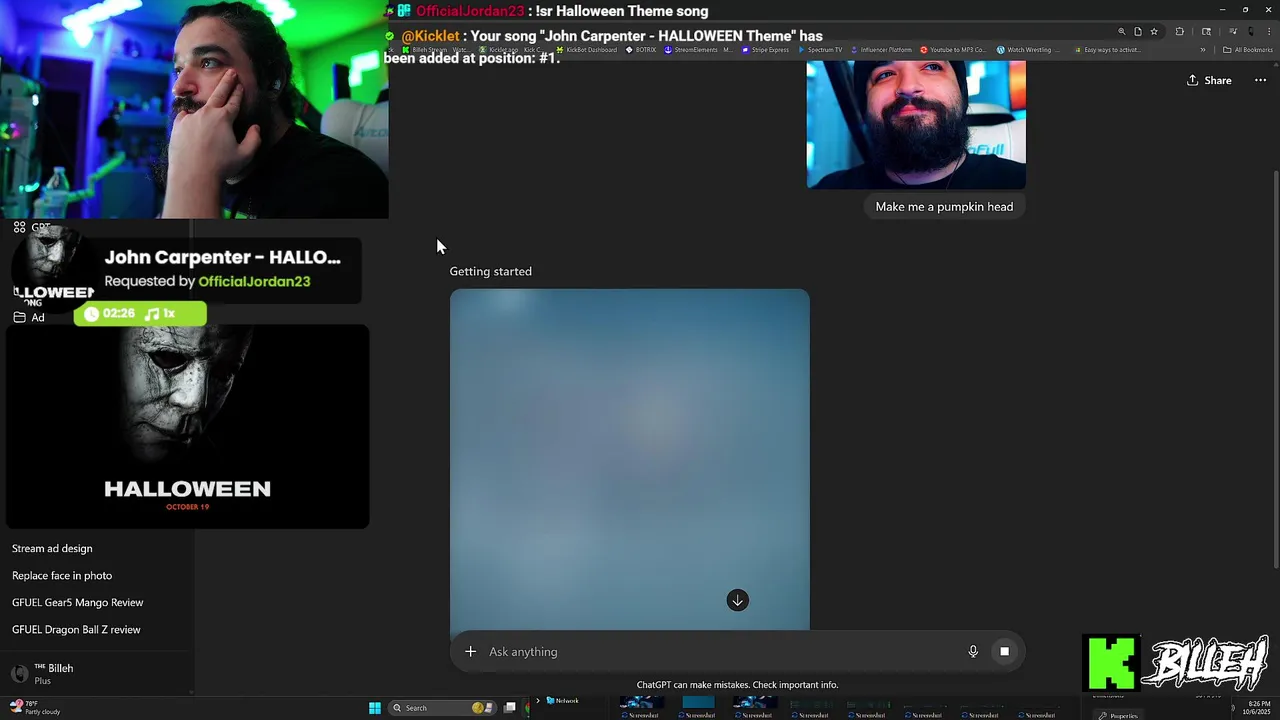Screen dimensions: 1280x720
Task: Click the browser zoom magnifier icon
Action: (1121, 32)
